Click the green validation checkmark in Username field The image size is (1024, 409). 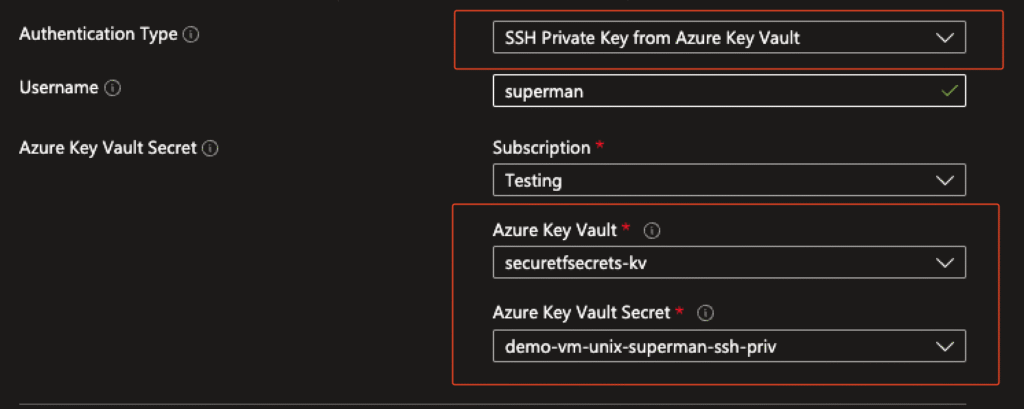[x=949, y=92]
